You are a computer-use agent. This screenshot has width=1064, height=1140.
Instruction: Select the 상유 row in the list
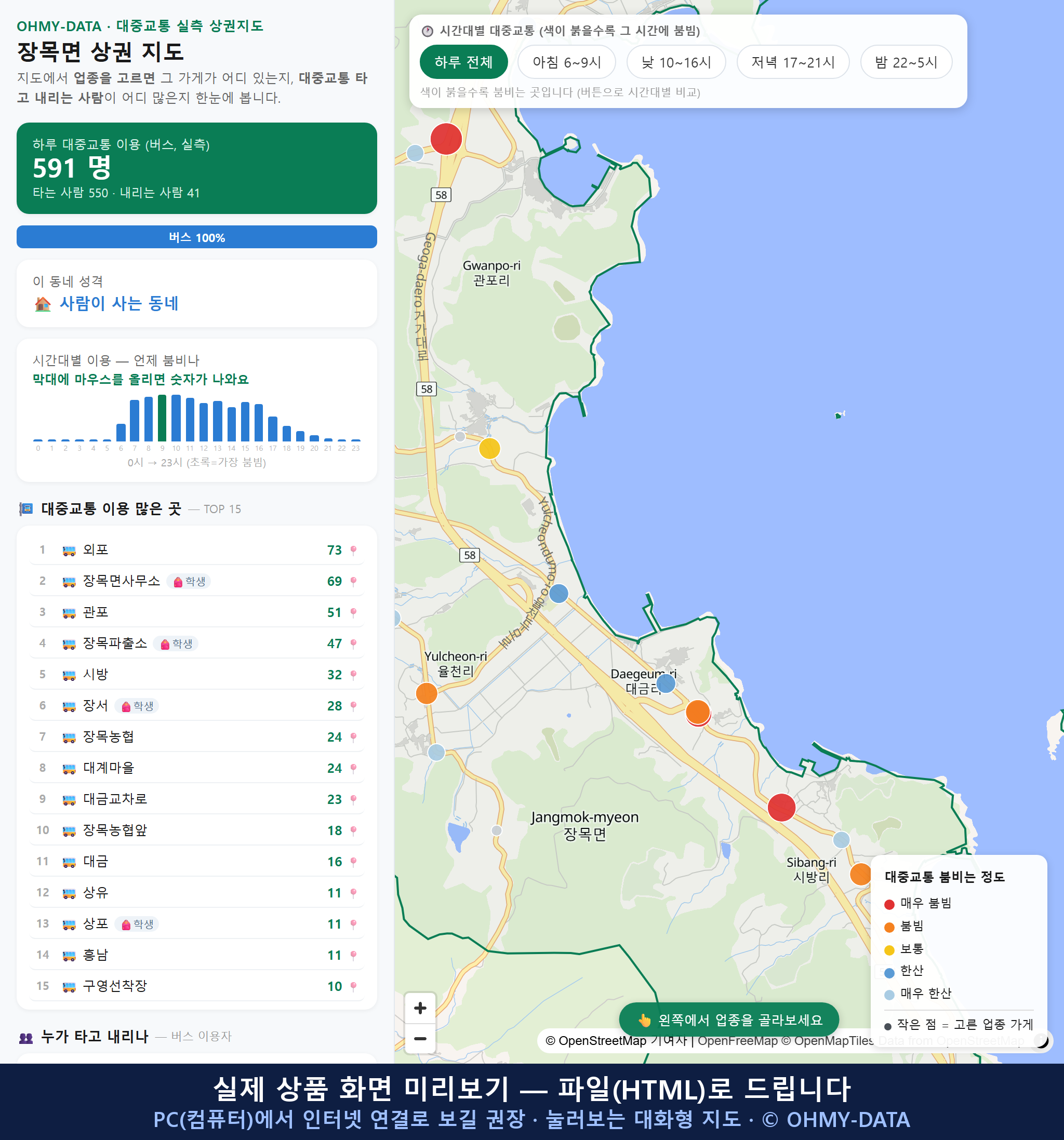click(197, 893)
